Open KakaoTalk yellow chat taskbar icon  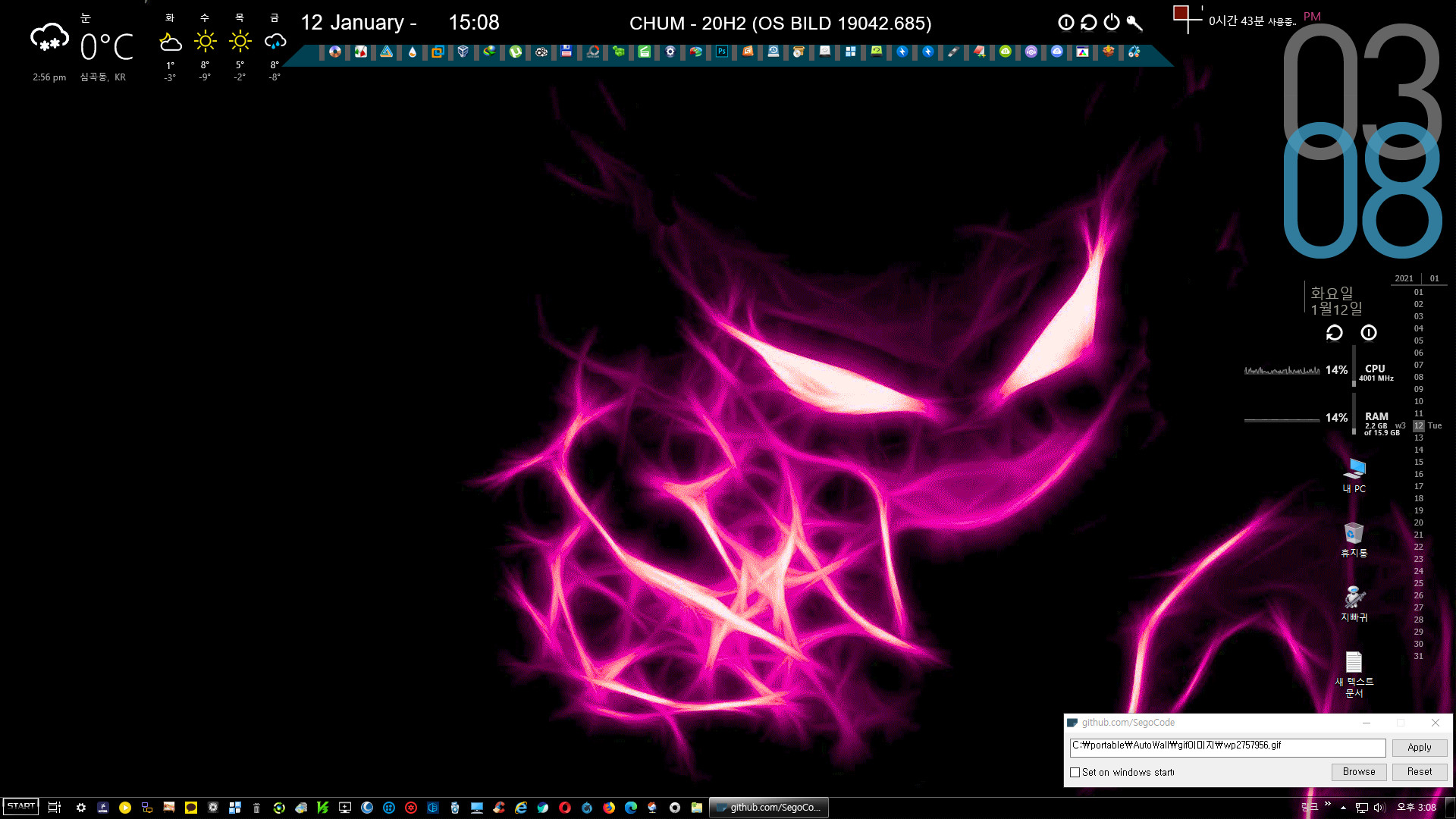click(x=191, y=808)
